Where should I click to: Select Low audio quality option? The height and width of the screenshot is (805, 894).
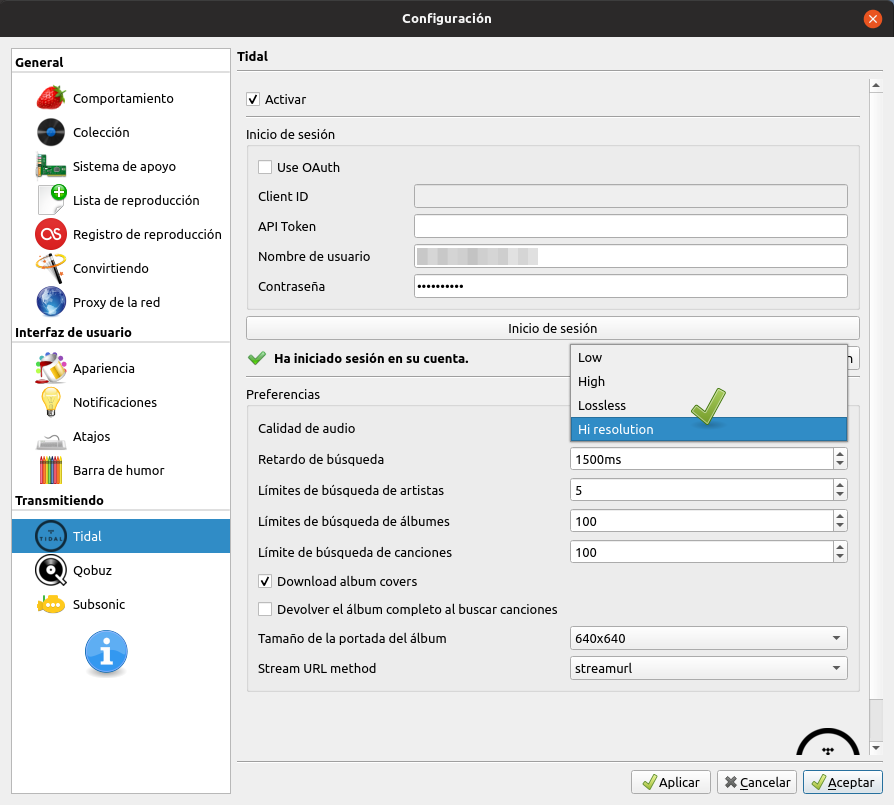709,357
